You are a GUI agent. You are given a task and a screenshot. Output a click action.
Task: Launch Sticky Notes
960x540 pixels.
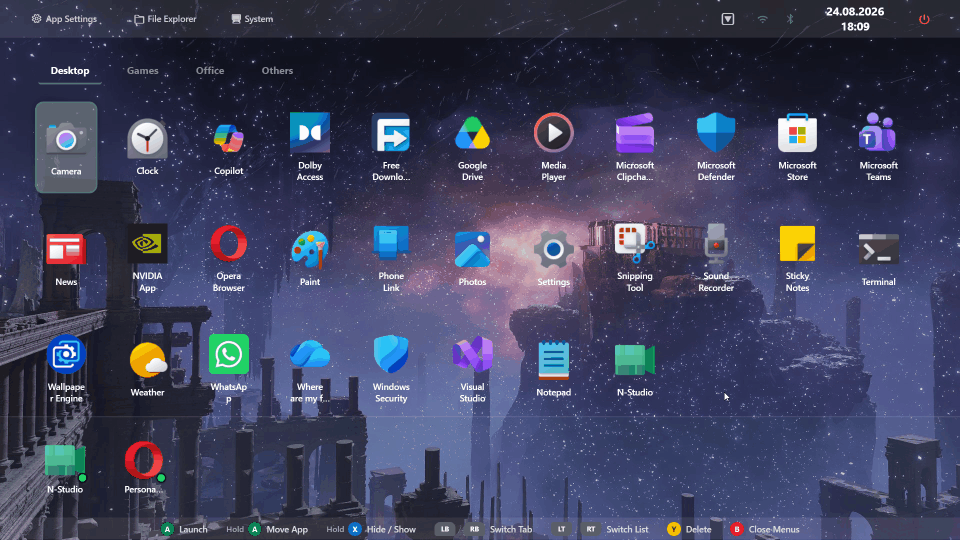coord(797,258)
